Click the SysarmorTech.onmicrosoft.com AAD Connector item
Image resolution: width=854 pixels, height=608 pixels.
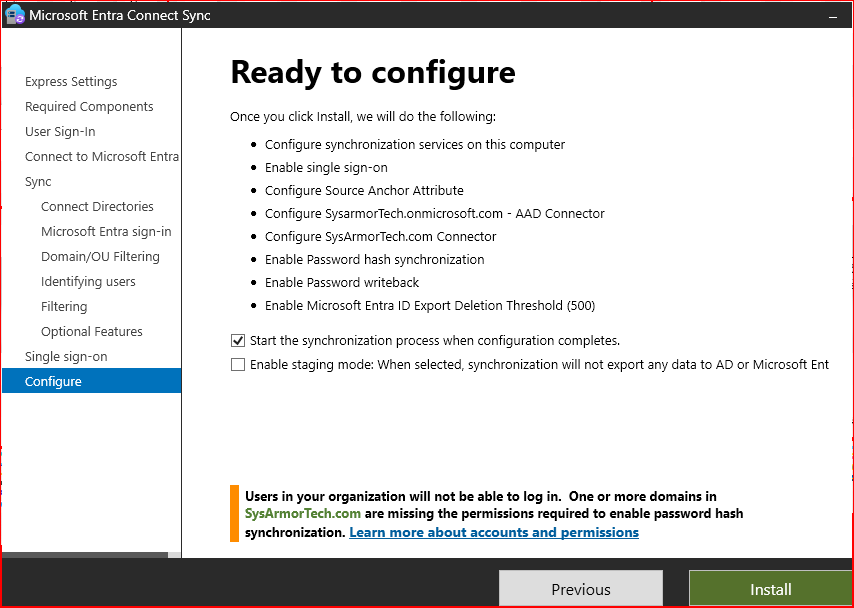[x=435, y=214]
